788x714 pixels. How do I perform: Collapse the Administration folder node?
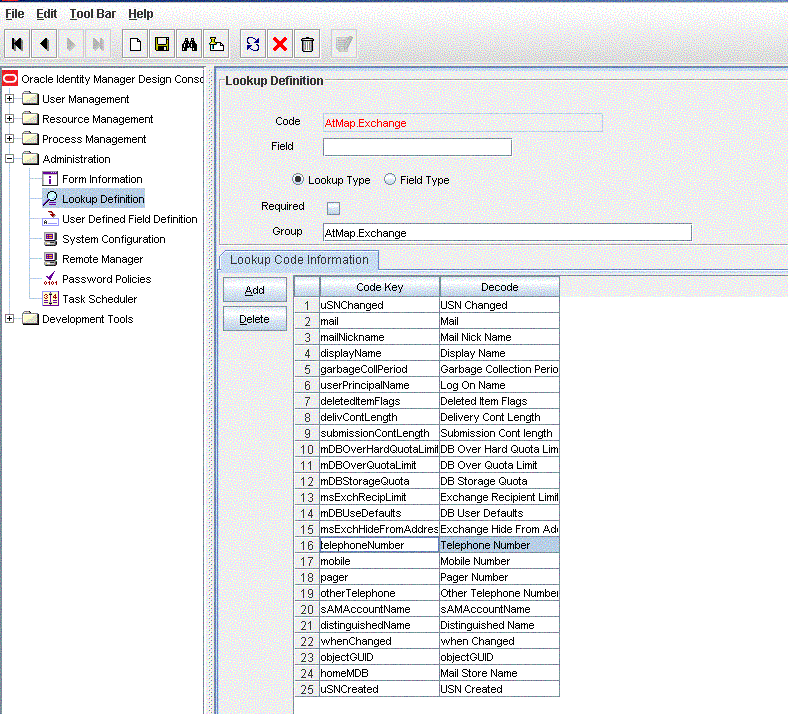pos(10,159)
